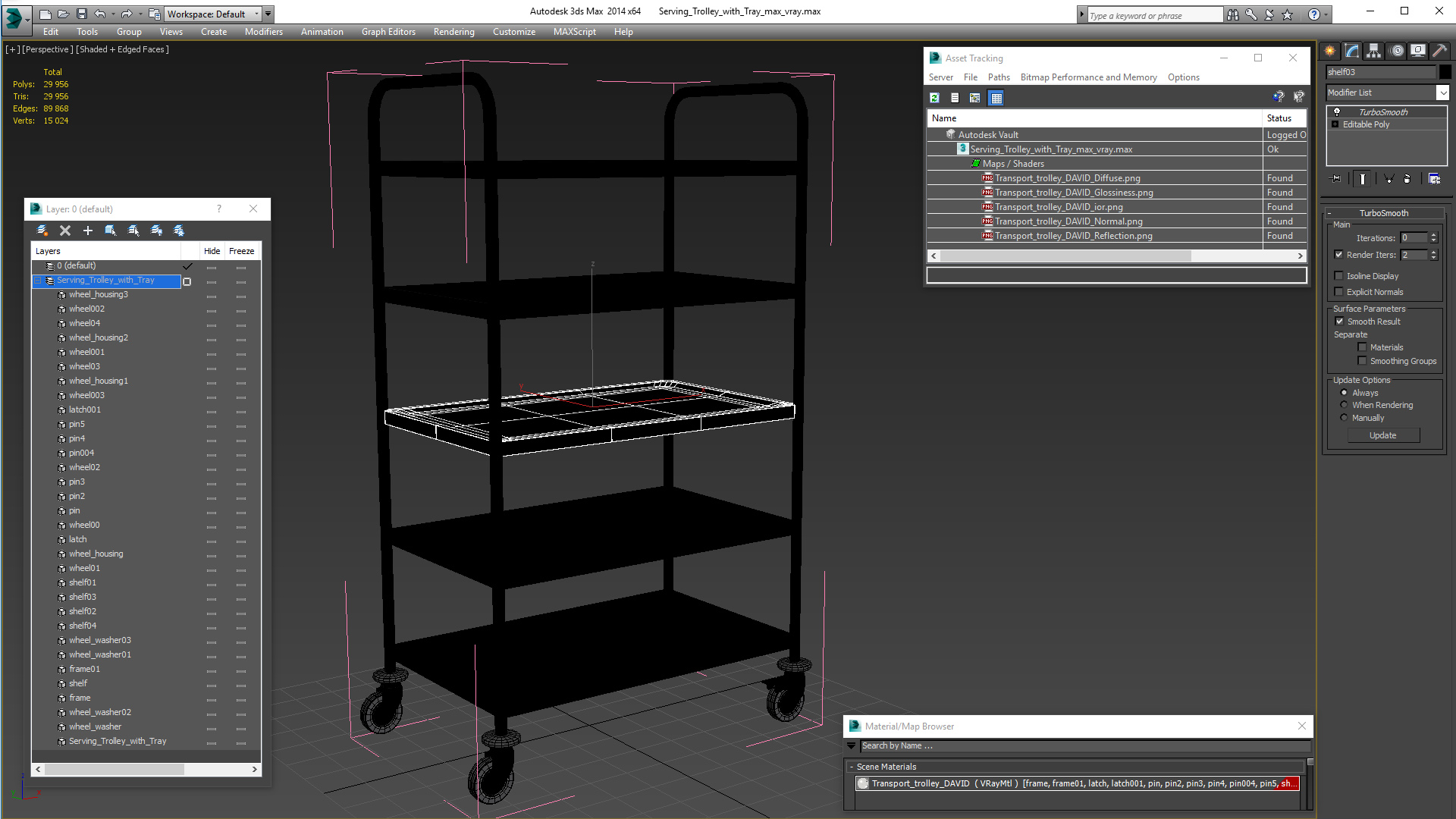This screenshot has width=1456, height=819.
Task: Open the Modifiers menu
Action: [x=263, y=32]
